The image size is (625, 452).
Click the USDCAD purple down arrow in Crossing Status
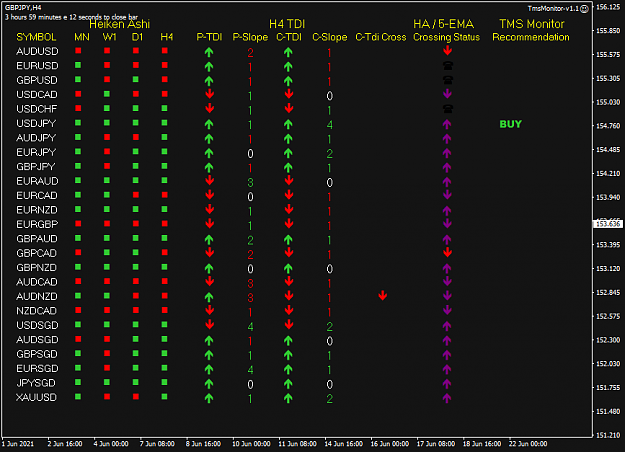pyautogui.click(x=447, y=94)
